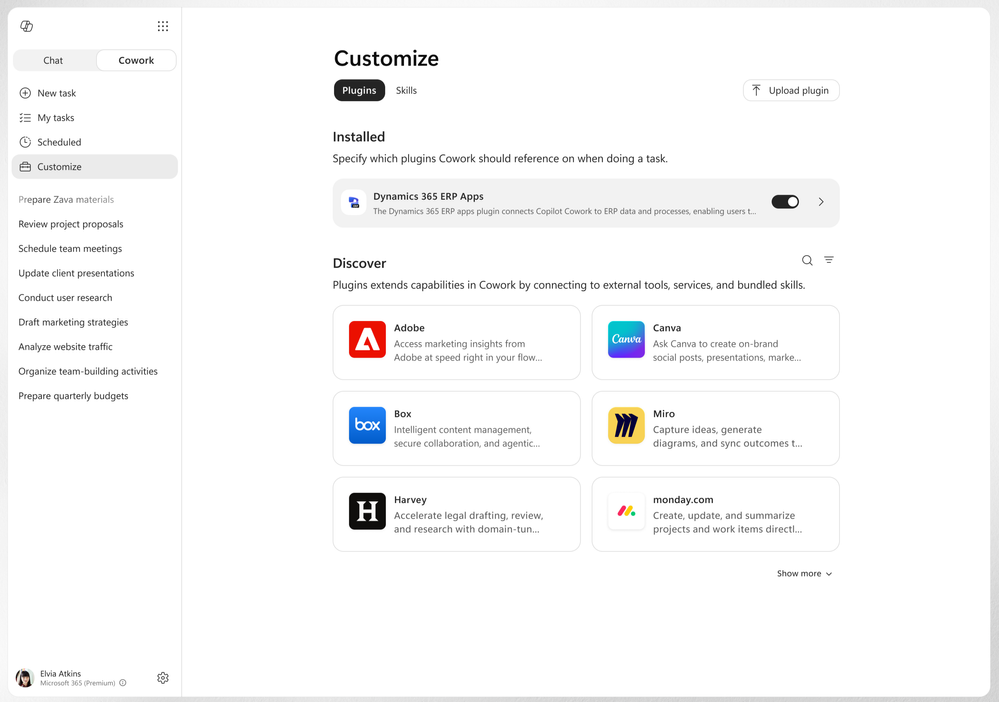Open Prepare Zava materials task
Screen dimensions: 999x702
(66, 199)
